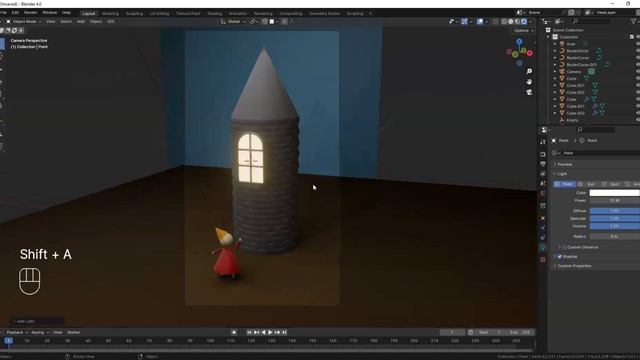Open the Object Data light properties tab

point(543,248)
